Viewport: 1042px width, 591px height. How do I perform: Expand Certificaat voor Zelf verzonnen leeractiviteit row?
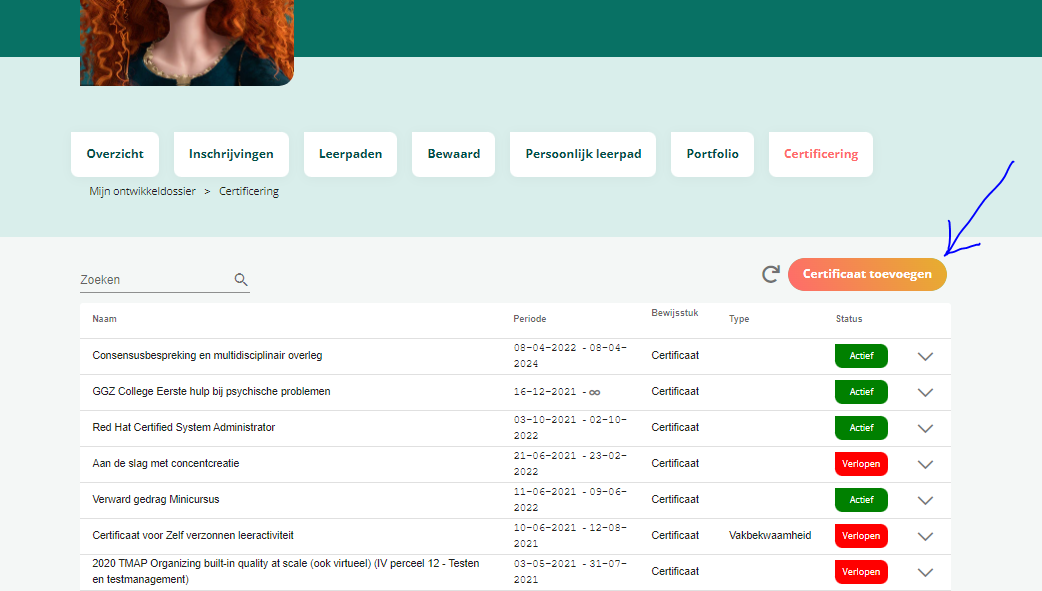[x=925, y=536]
